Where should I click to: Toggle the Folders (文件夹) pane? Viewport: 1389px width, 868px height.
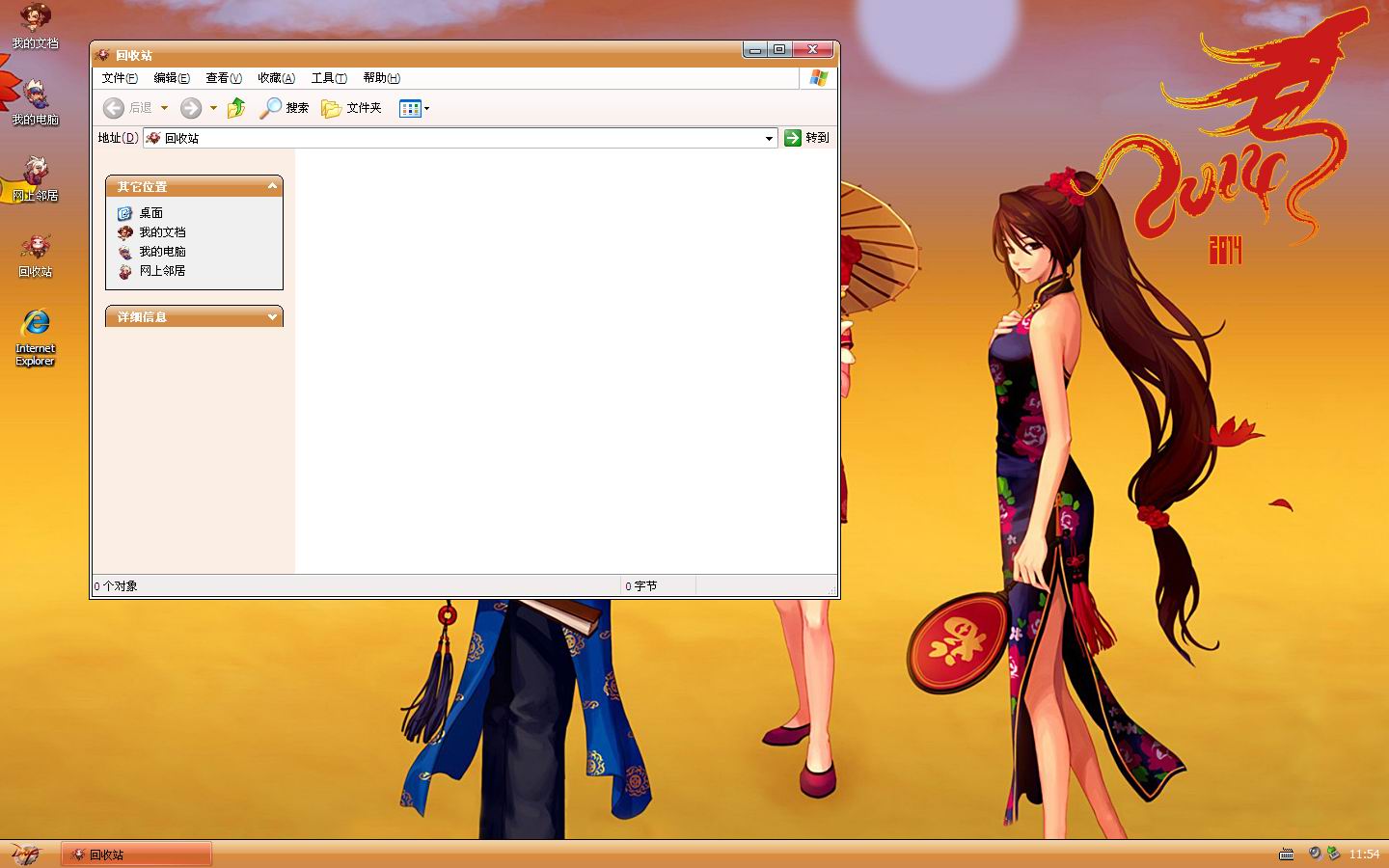pyautogui.click(x=351, y=108)
